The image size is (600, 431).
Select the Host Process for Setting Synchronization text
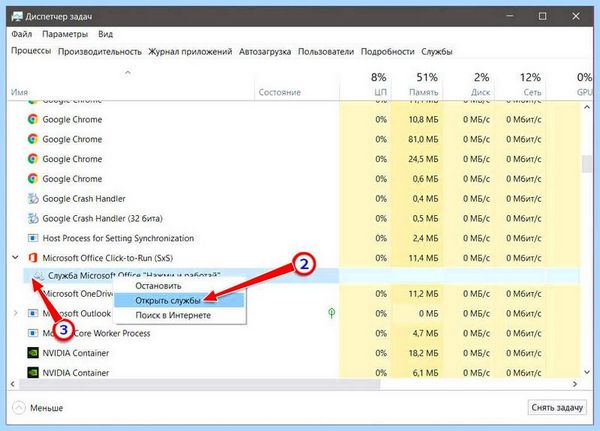(x=118, y=238)
